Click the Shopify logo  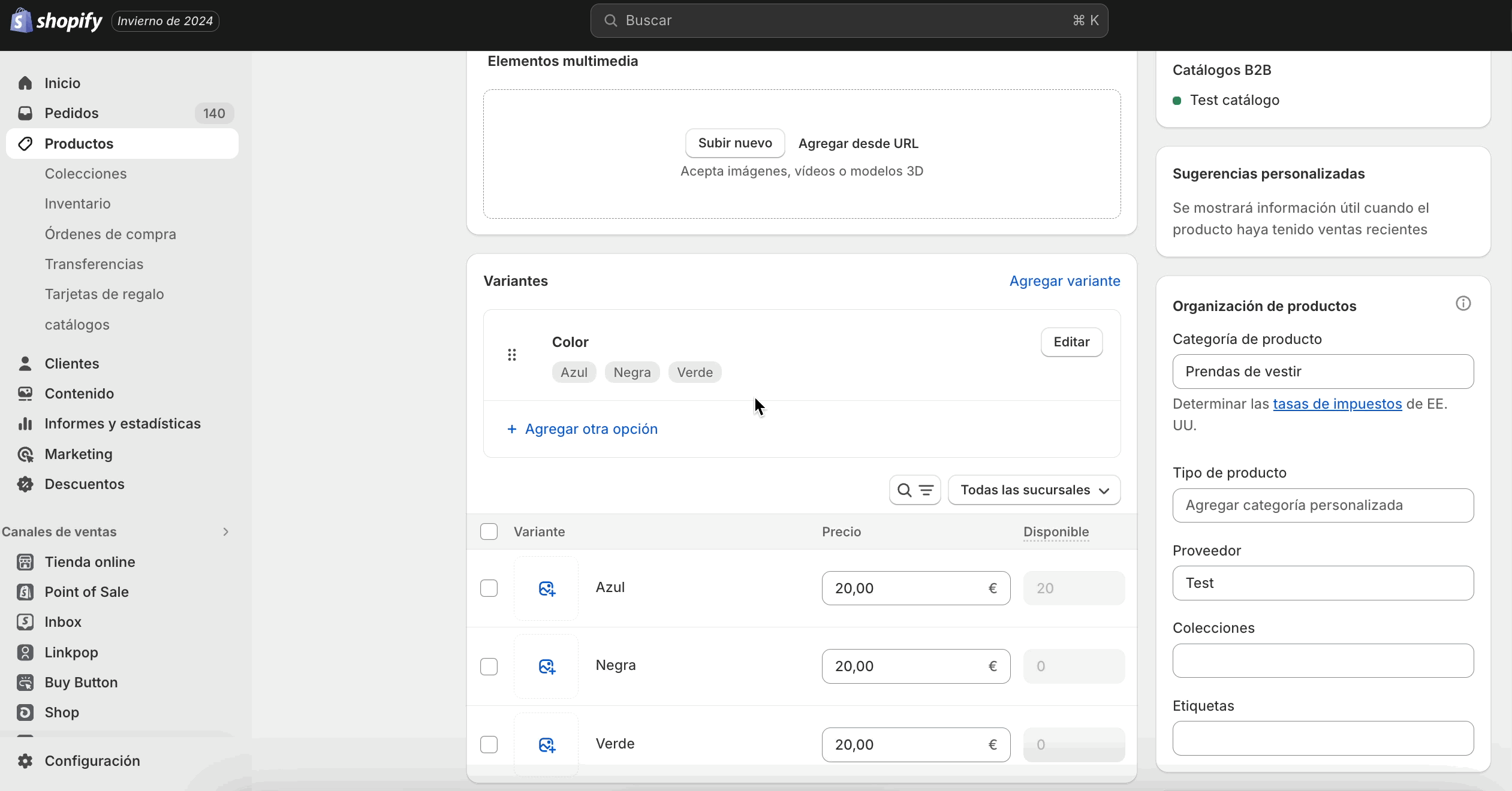(x=56, y=21)
